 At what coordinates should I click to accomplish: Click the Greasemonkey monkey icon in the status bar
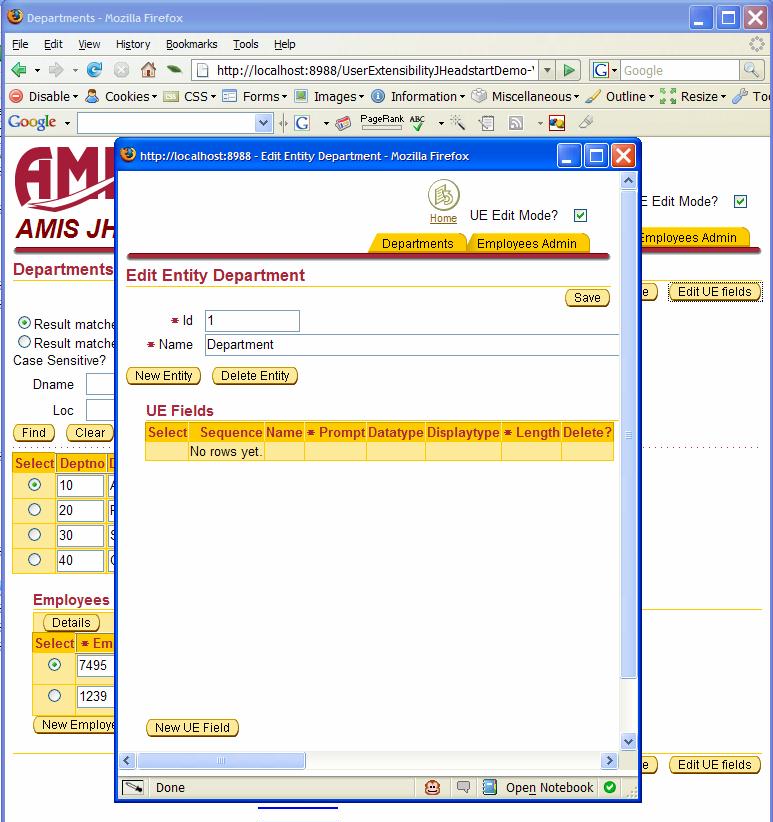(432, 787)
